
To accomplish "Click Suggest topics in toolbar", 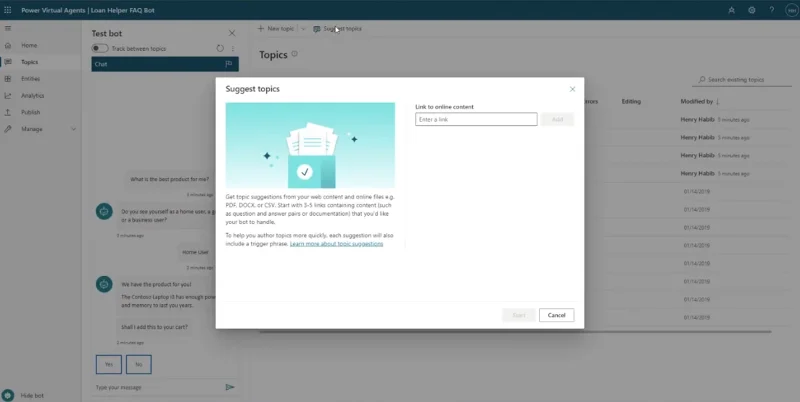I will point(337,29).
